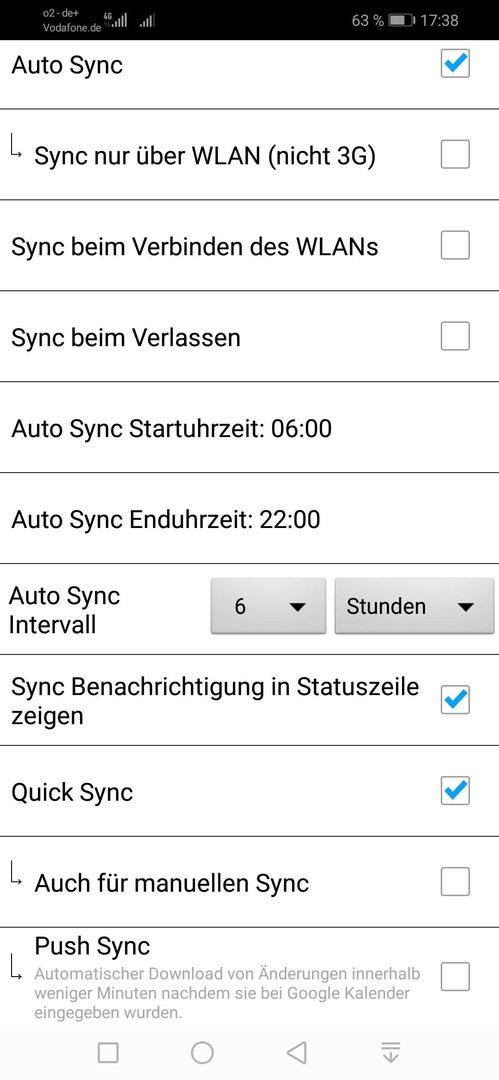Tap the hide navigation bar arrow icon

pos(391,1052)
